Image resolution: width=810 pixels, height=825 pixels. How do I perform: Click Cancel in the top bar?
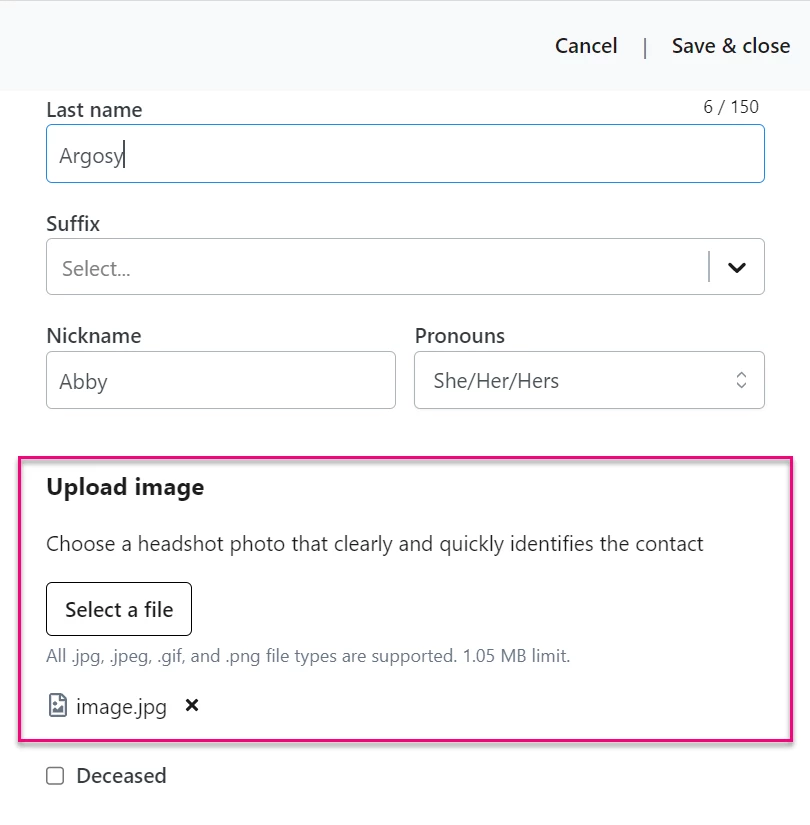(x=586, y=46)
